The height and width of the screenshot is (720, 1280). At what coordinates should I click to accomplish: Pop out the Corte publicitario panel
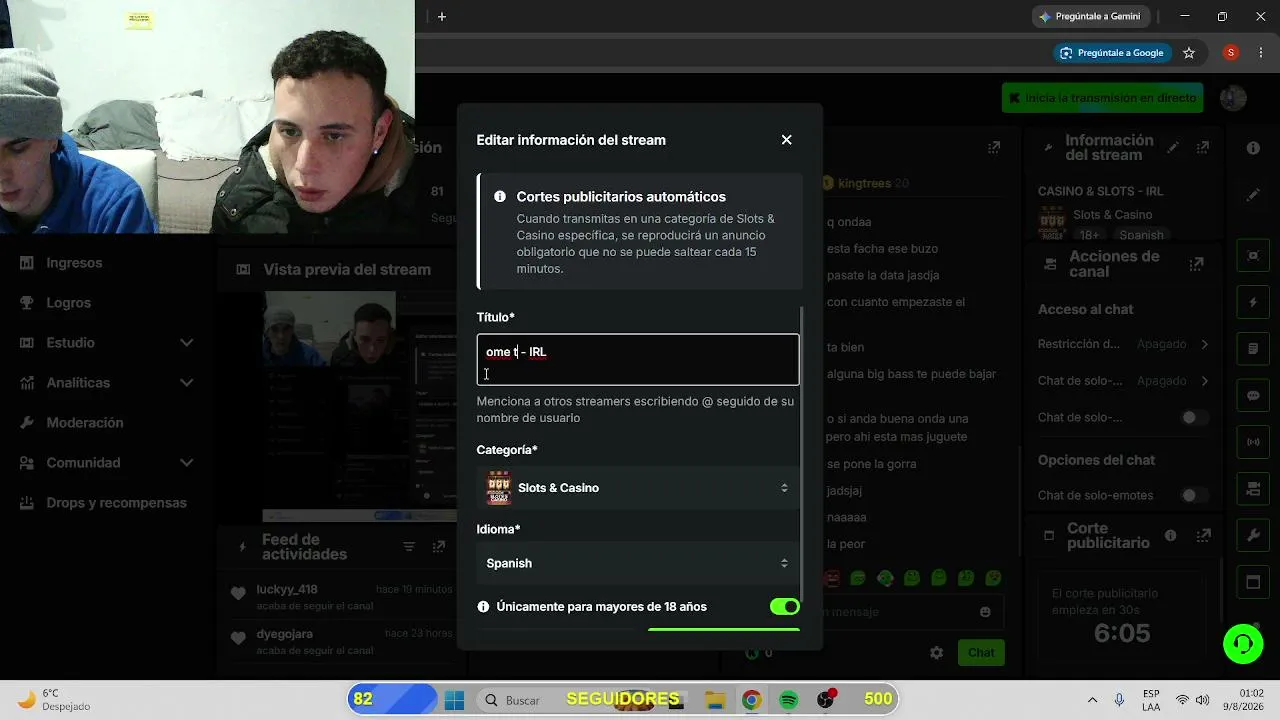pos(1203,535)
